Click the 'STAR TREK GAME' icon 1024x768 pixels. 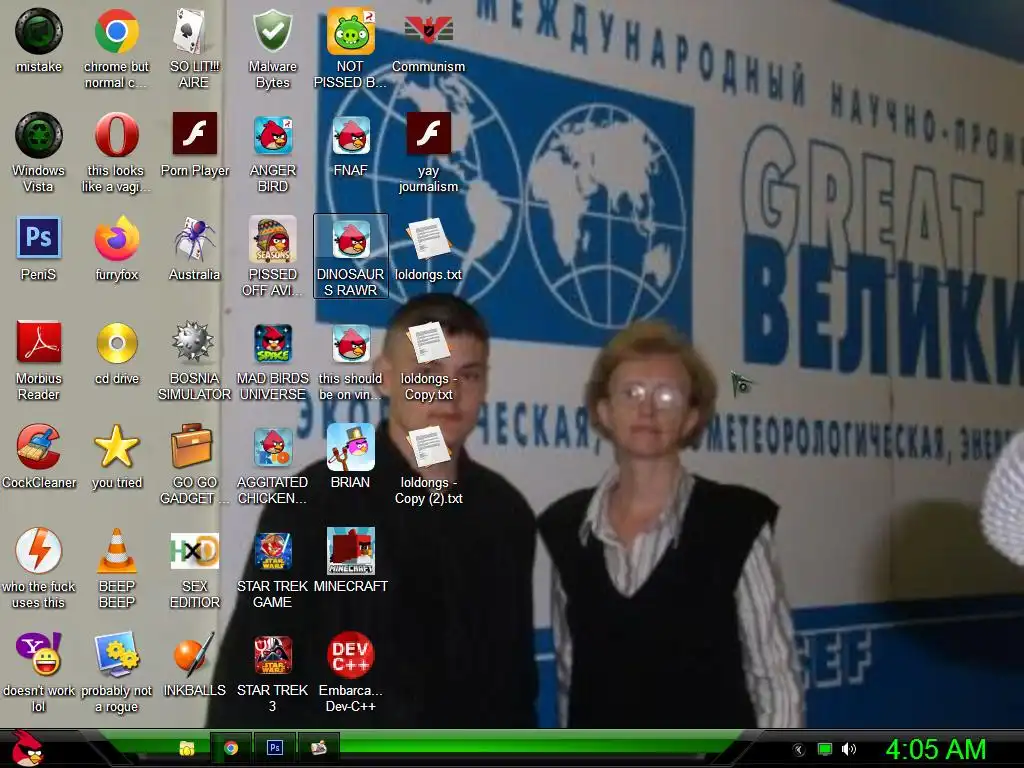pyautogui.click(x=272, y=551)
